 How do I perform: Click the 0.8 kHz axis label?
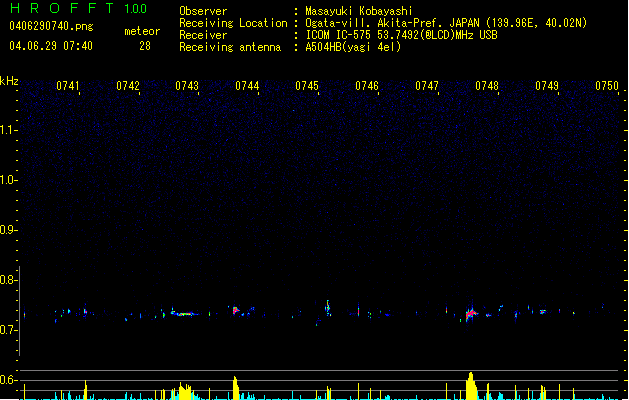tap(8, 280)
